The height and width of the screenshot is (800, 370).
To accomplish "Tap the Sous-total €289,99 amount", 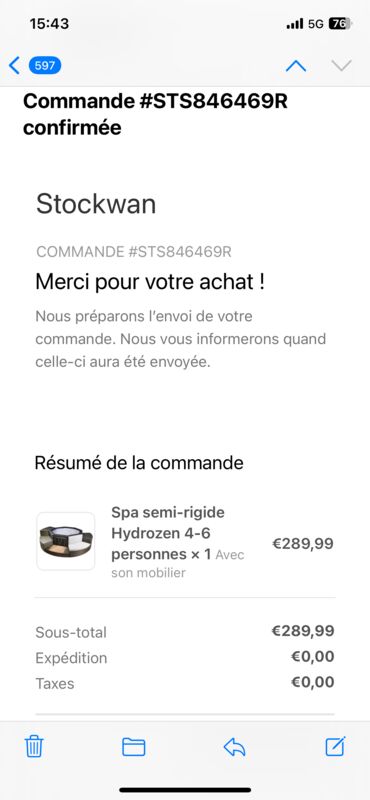I will (x=303, y=631).
